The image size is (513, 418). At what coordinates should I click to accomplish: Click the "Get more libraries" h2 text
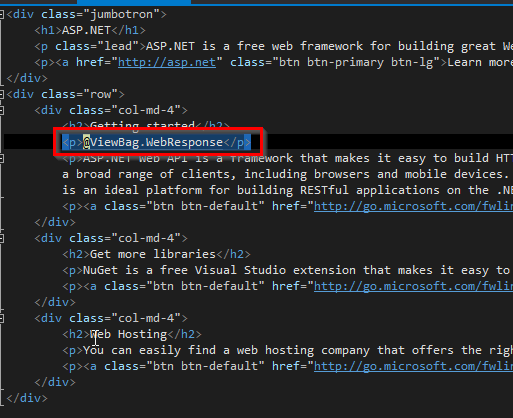[153, 254]
